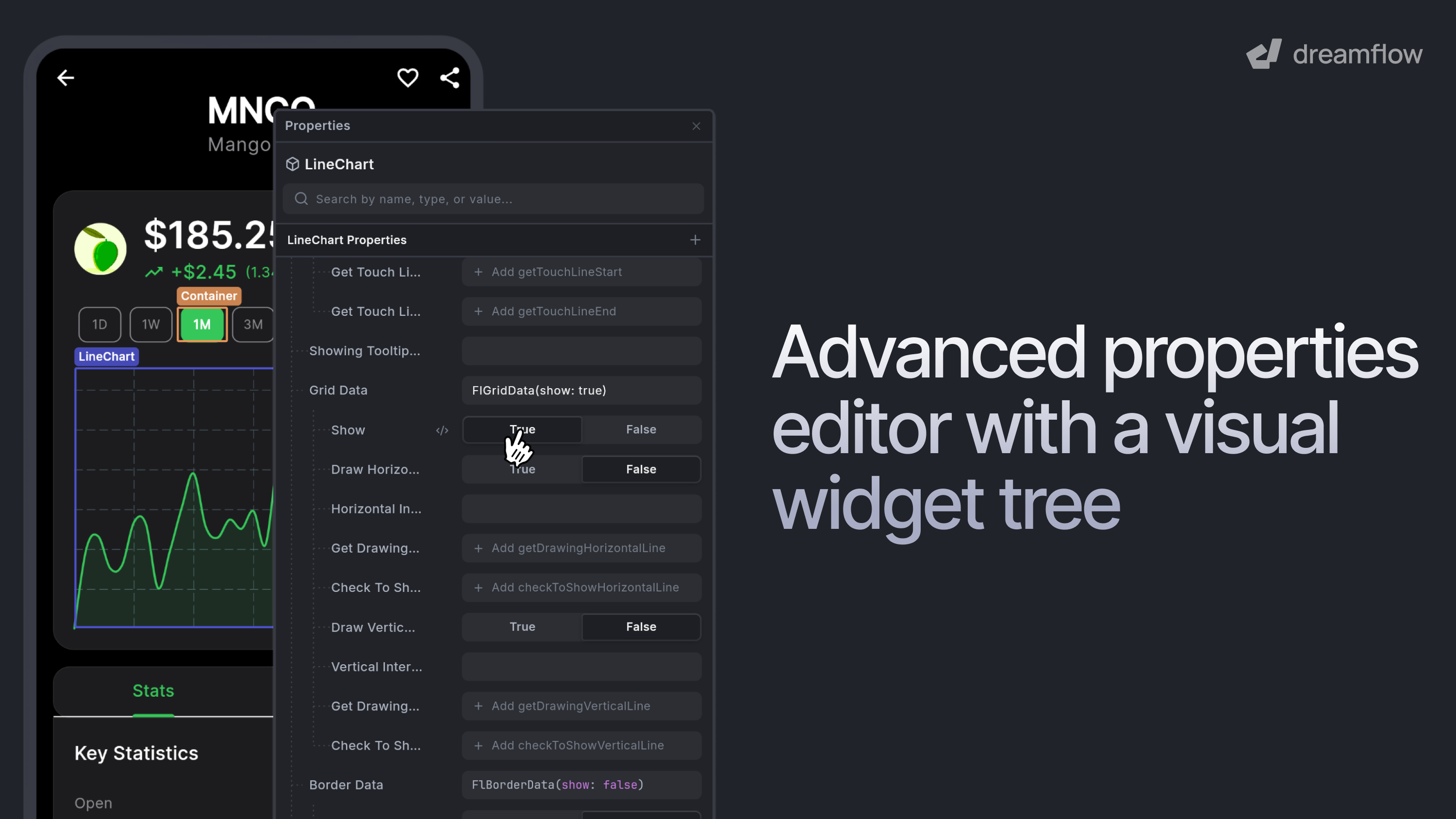Viewport: 1456px width, 819px height.
Task: Open the Stats tab
Action: pyautogui.click(x=153, y=691)
